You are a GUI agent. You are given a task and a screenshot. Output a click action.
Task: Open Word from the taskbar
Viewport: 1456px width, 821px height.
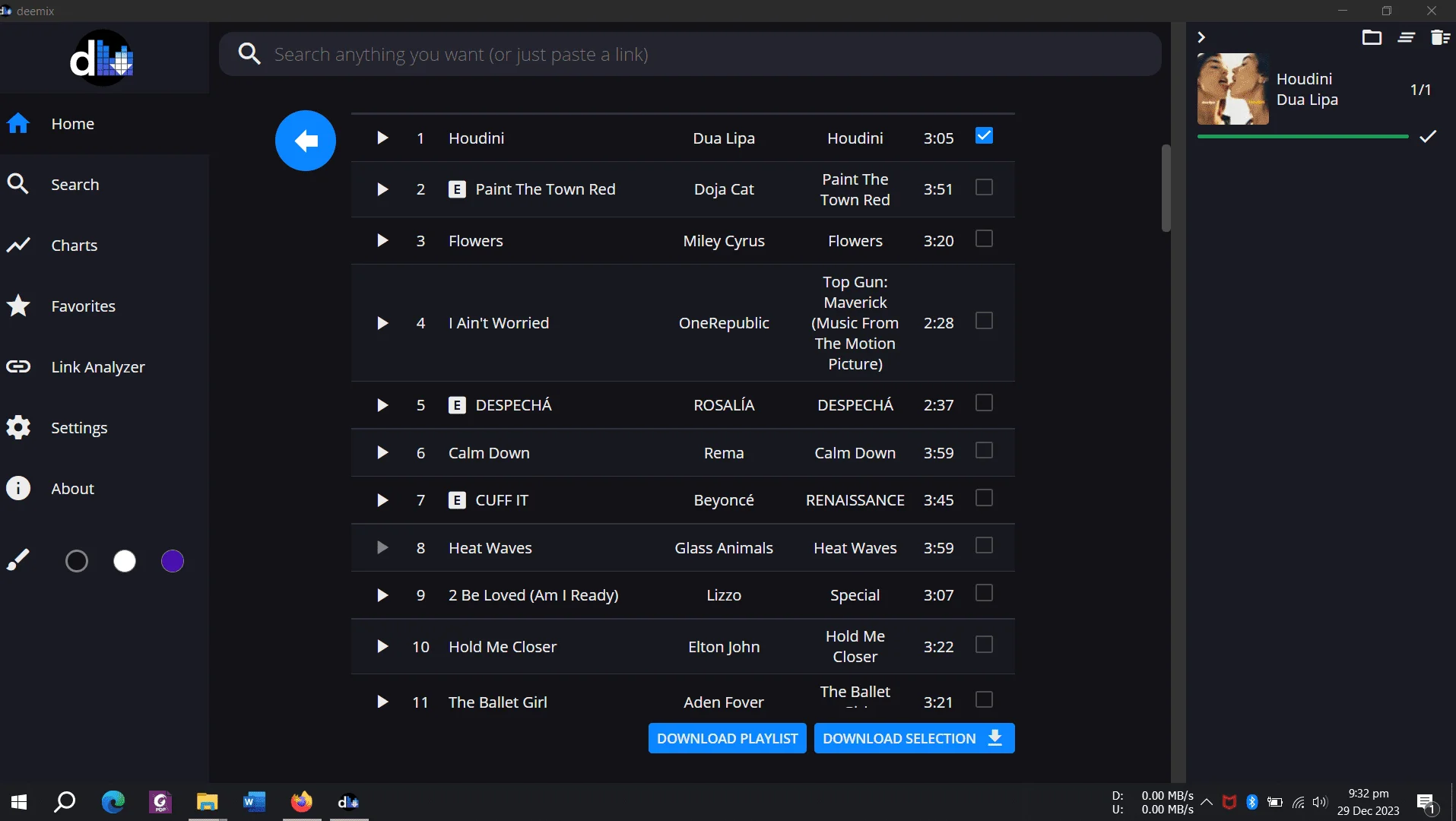tap(255, 802)
